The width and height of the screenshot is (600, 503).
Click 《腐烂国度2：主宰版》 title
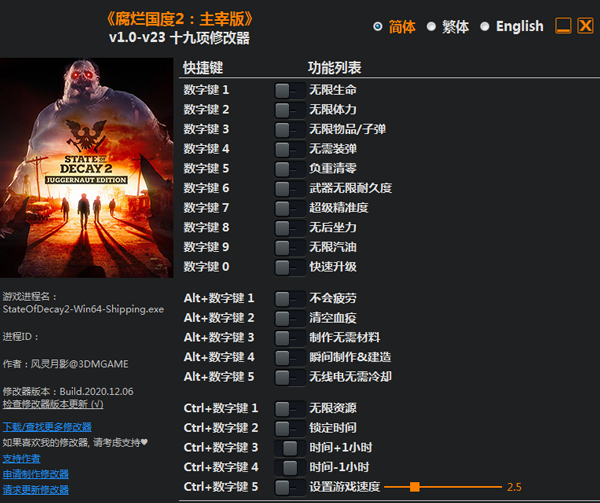[179, 19]
